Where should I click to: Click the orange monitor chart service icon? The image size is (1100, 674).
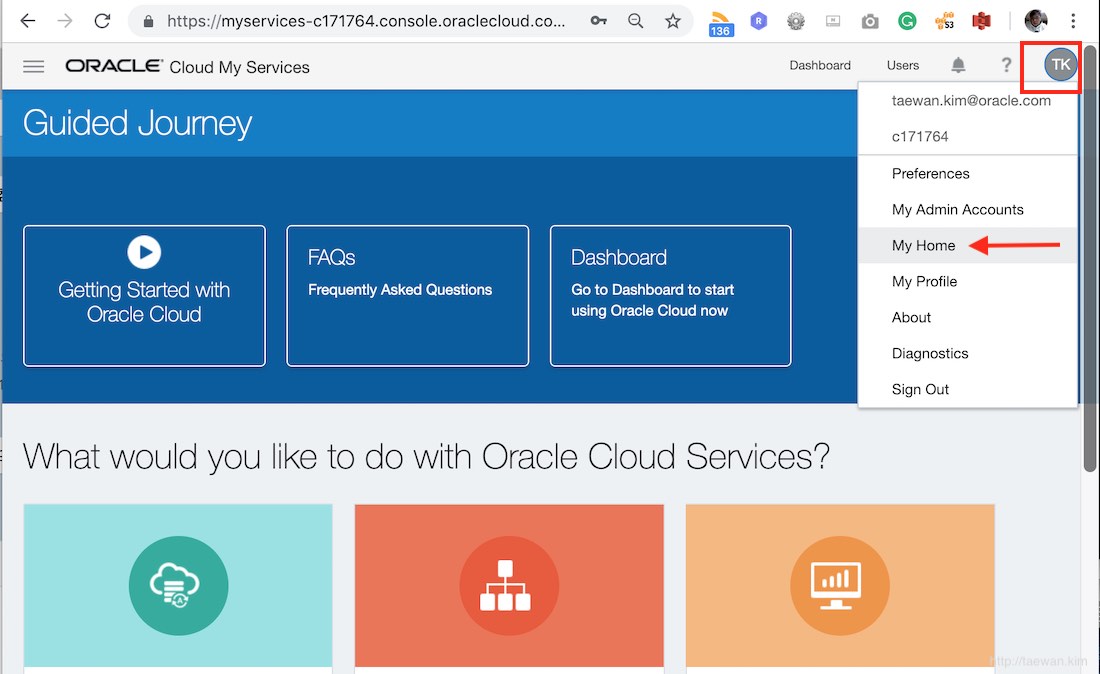pos(840,586)
